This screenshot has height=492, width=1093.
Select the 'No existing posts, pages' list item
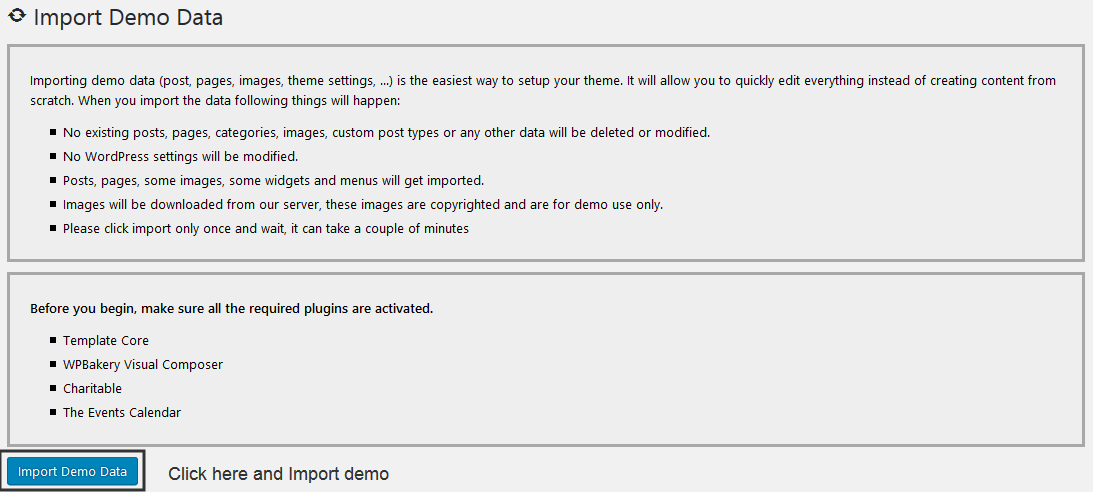click(386, 132)
